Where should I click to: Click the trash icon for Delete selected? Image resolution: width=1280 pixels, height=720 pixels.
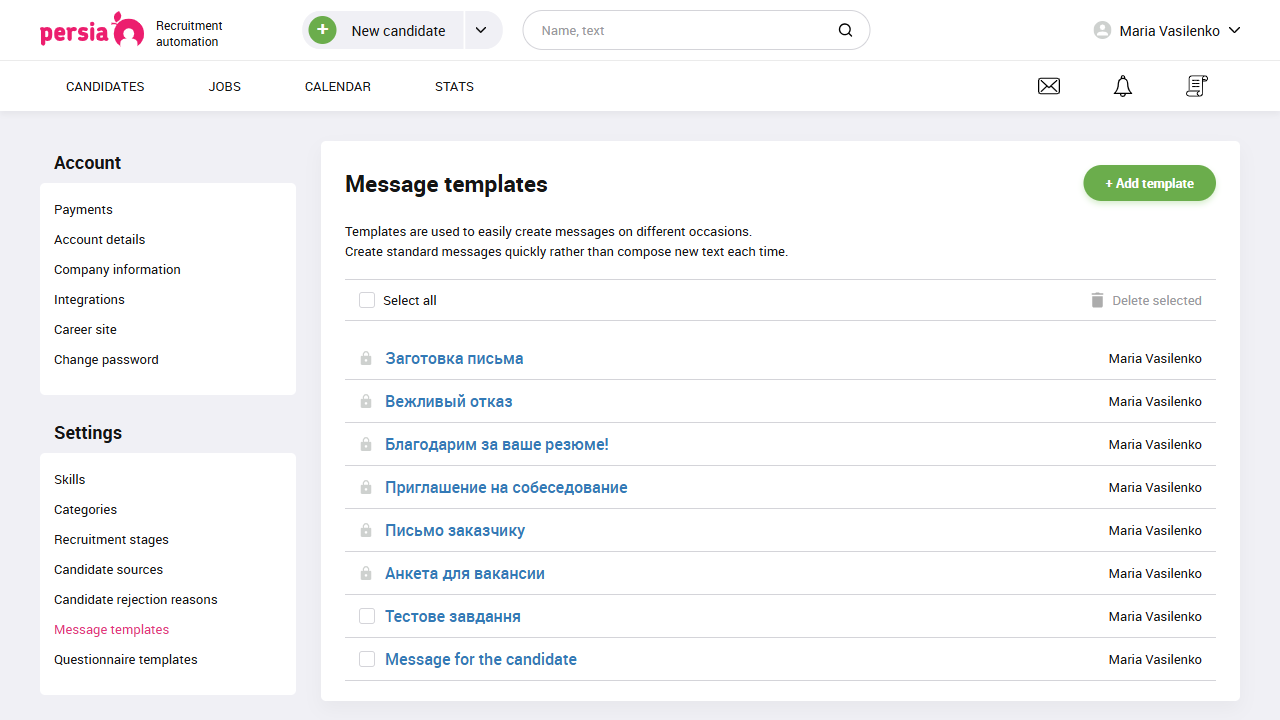click(x=1097, y=299)
